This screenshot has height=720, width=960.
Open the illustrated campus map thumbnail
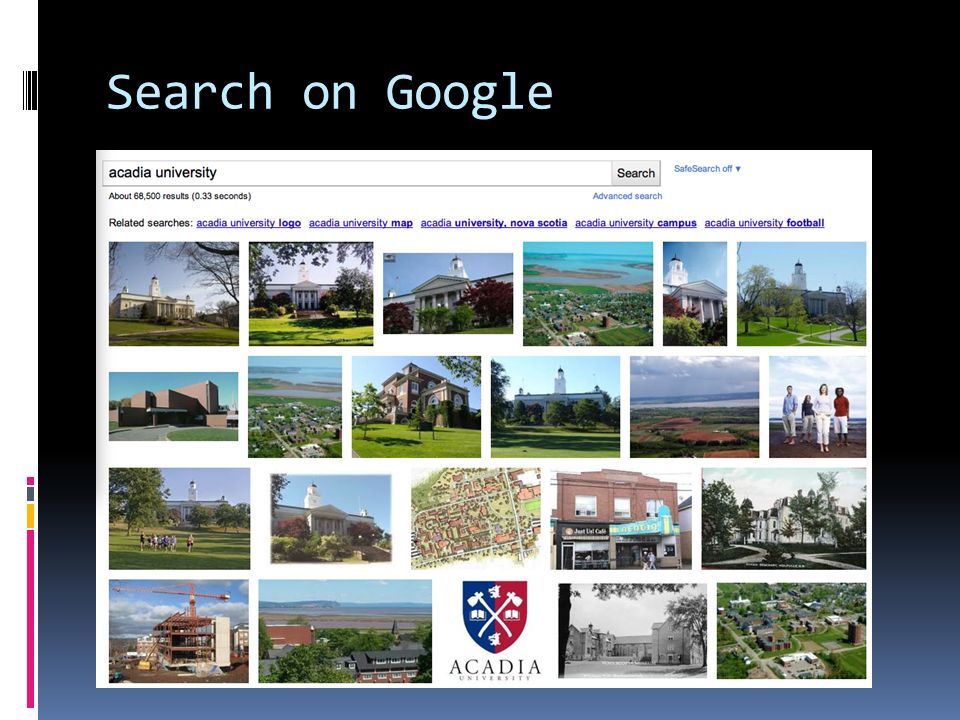tap(476, 519)
